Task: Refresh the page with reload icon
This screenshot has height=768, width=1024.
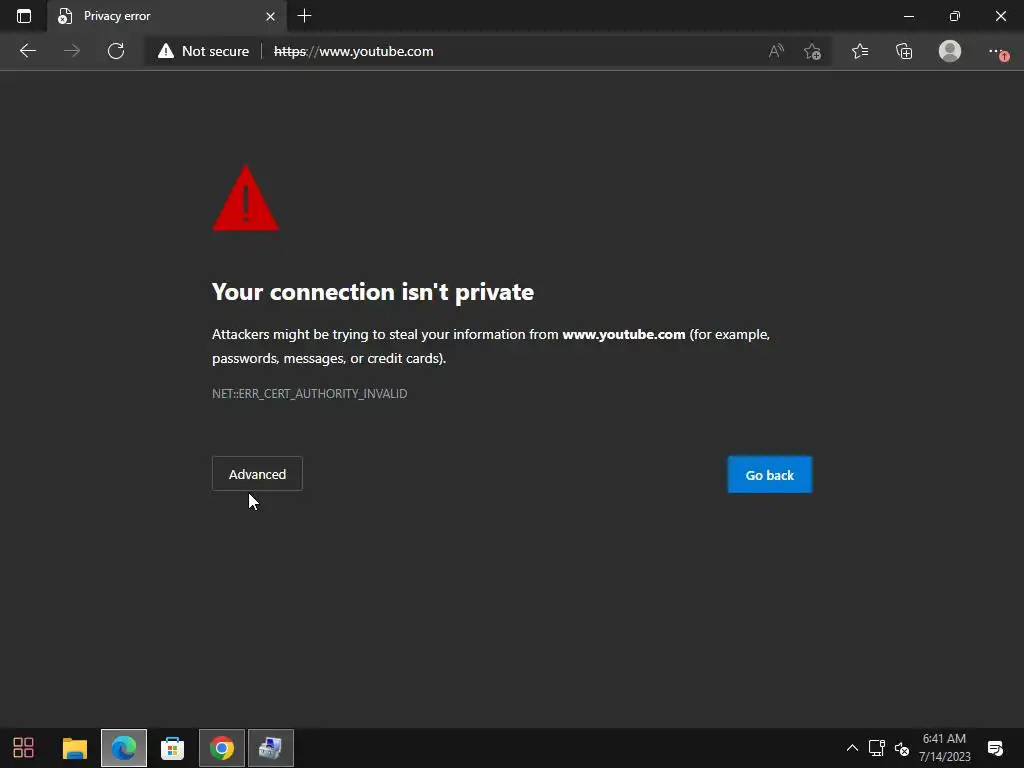Action: click(x=116, y=51)
